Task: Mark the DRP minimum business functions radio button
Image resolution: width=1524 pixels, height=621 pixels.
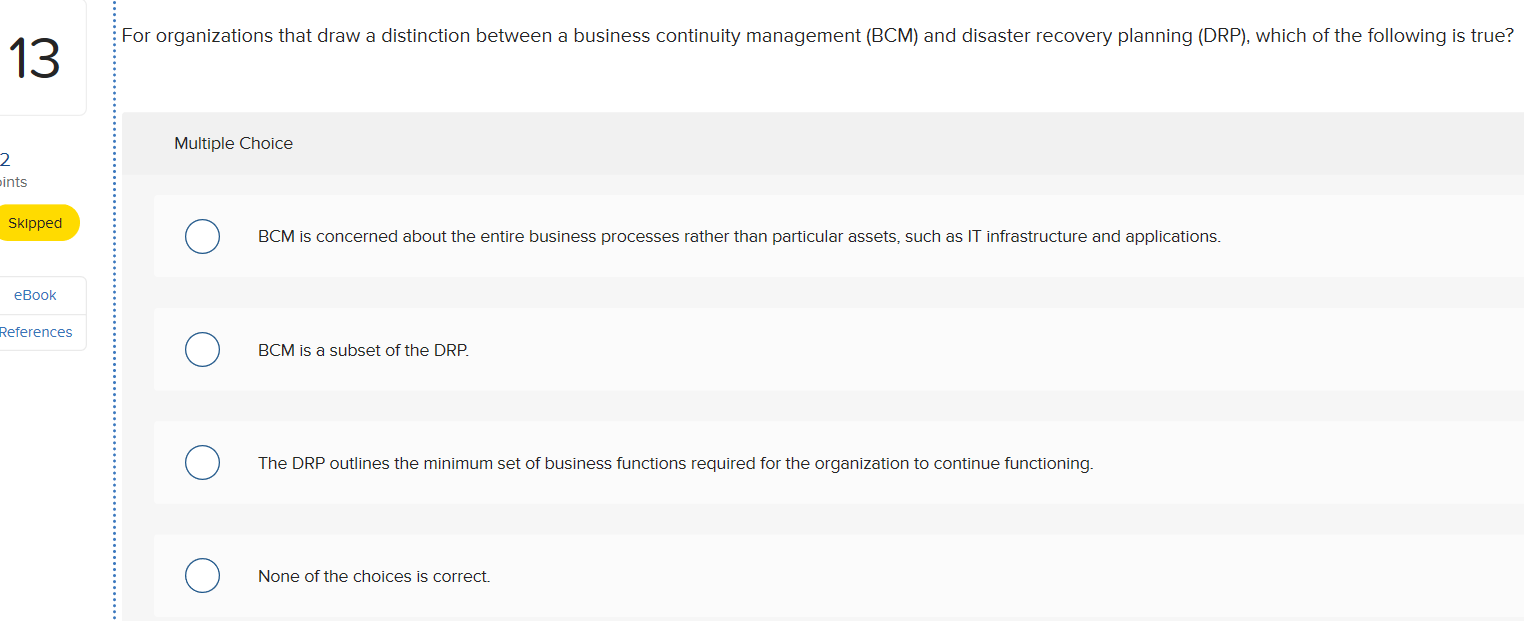Action: 202,463
